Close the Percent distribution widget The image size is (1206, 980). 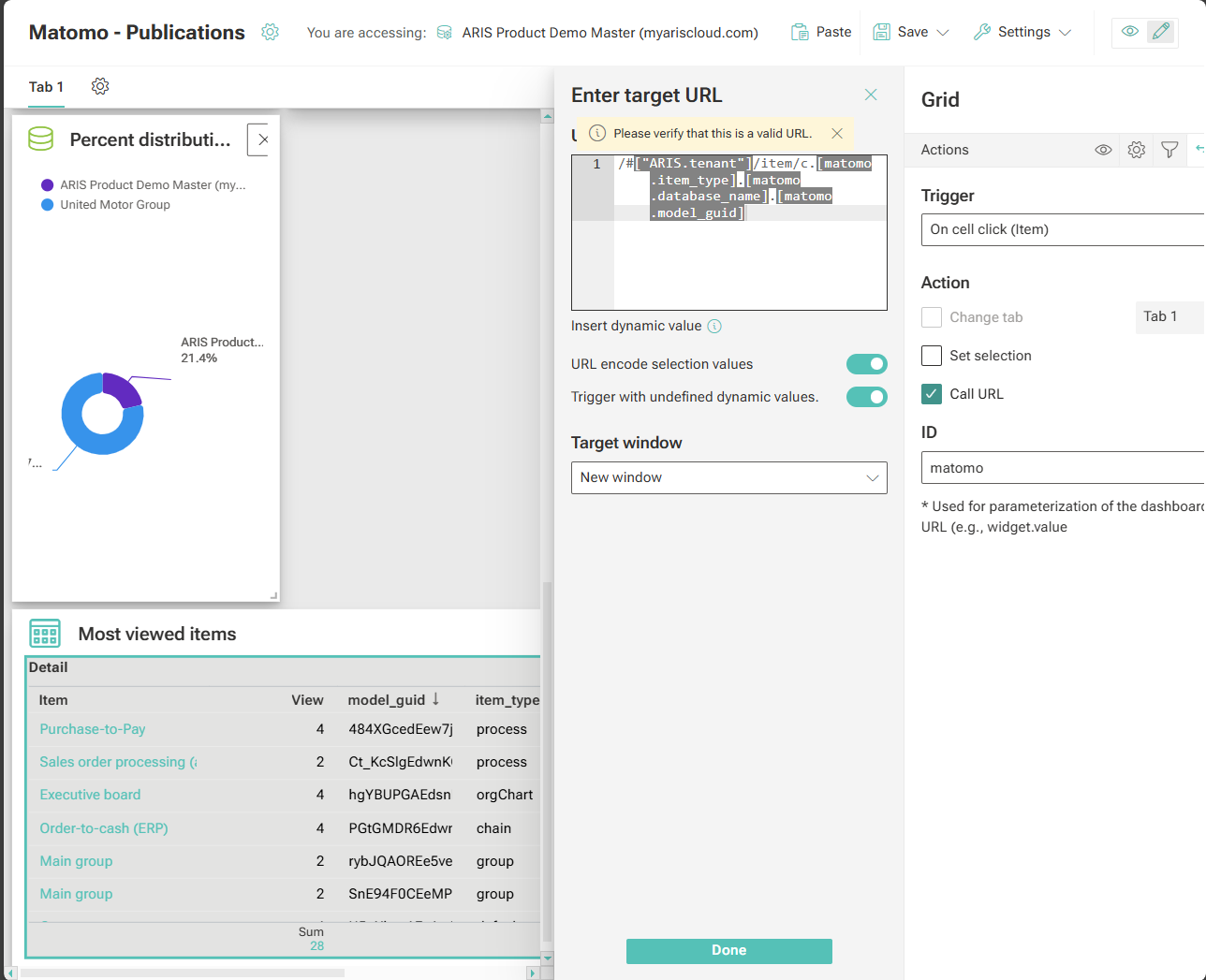tap(262, 139)
